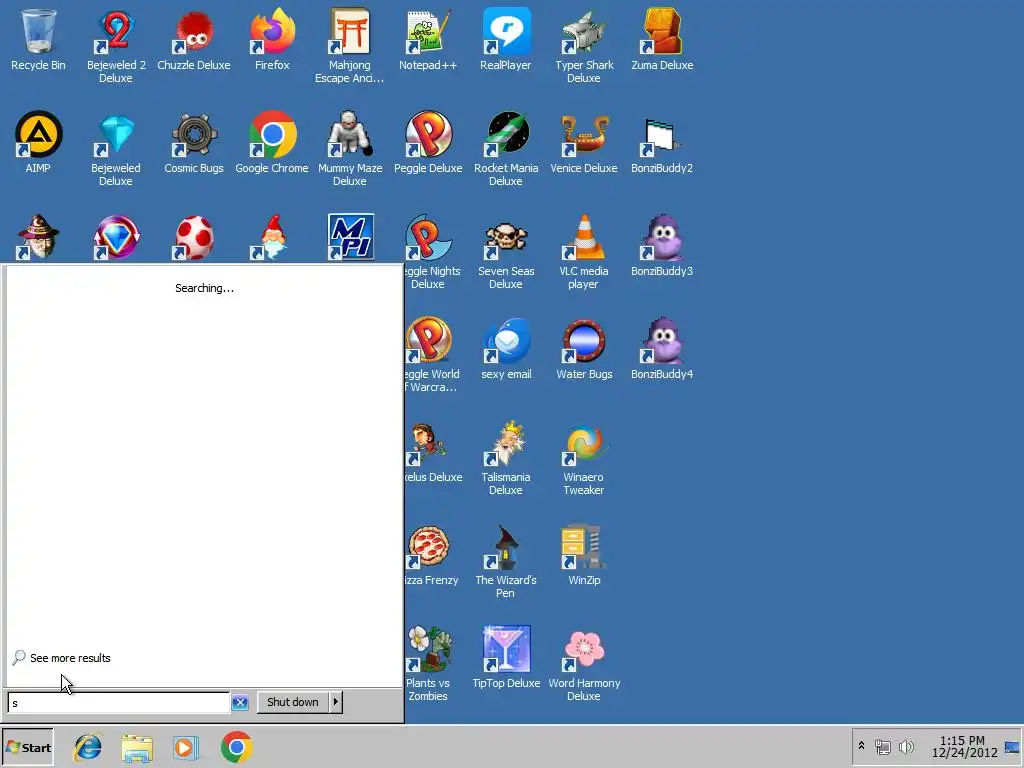Open the clock showing 1:15 PM

point(964,746)
